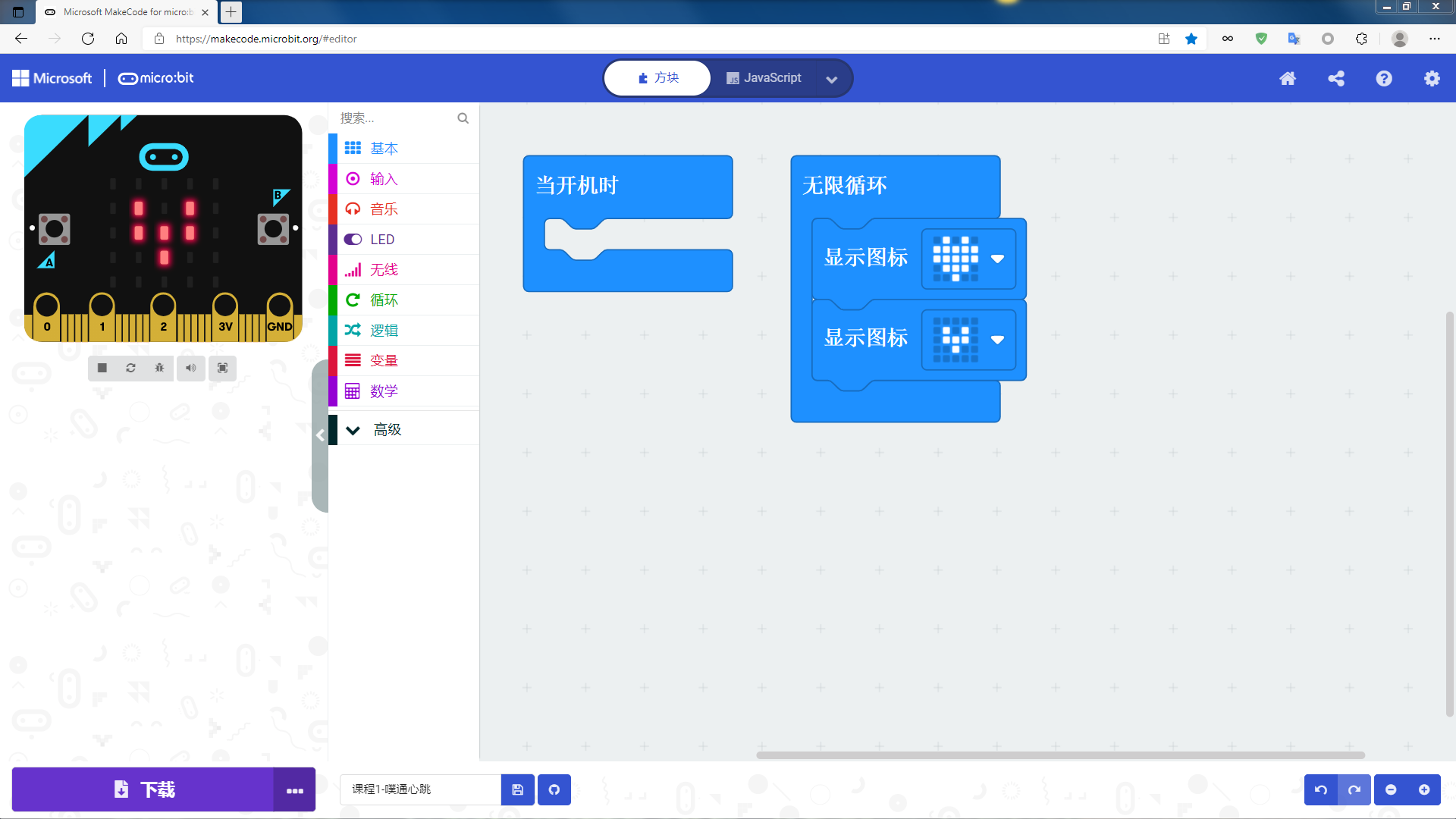
Task: Zoom in the workspace
Action: 1424,789
